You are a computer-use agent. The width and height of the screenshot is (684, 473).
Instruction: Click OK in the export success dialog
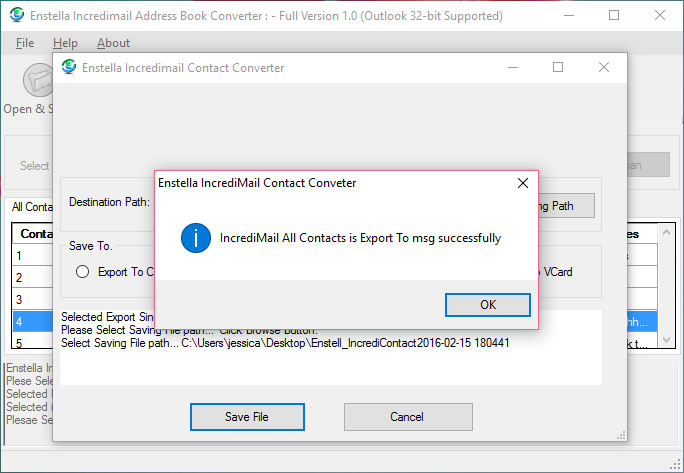point(487,304)
